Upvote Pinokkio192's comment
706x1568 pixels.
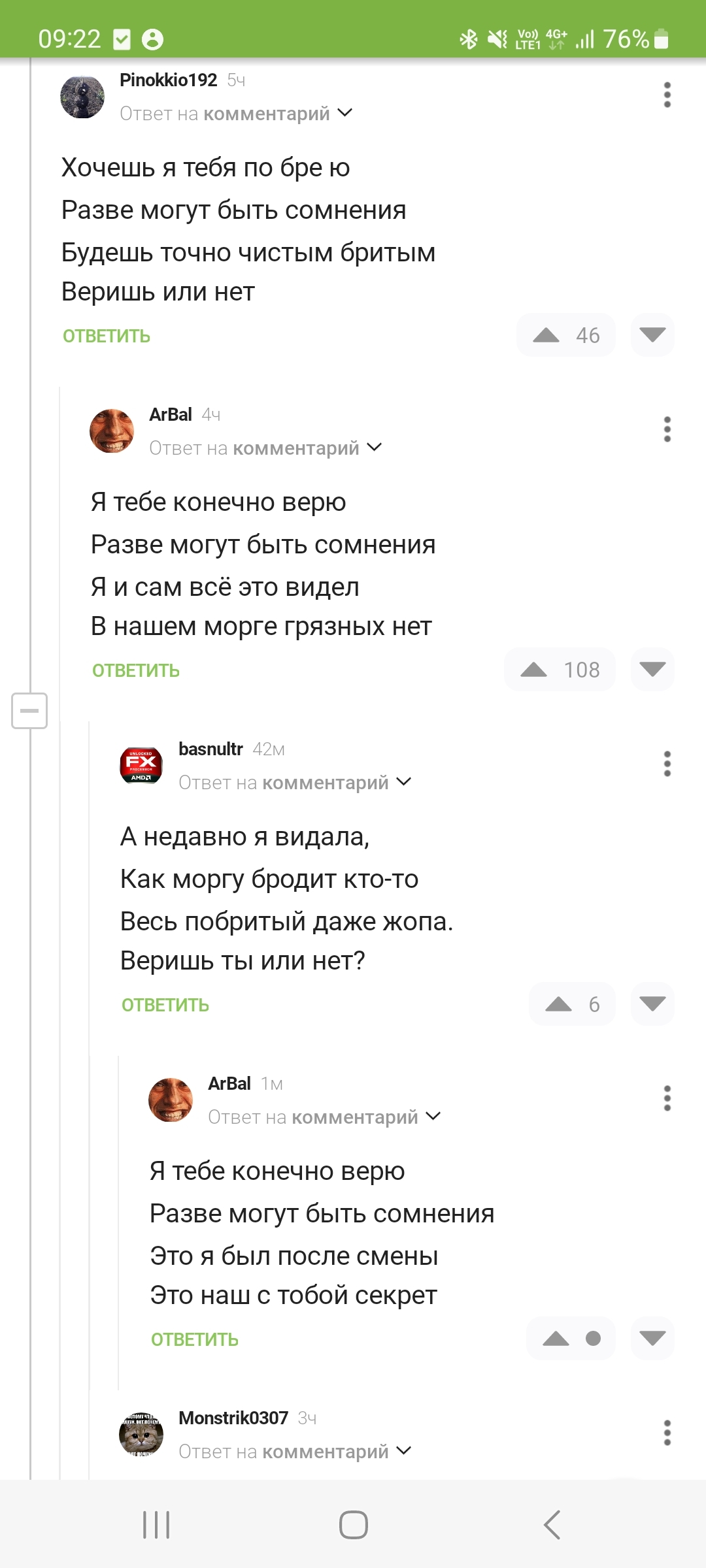click(546, 336)
